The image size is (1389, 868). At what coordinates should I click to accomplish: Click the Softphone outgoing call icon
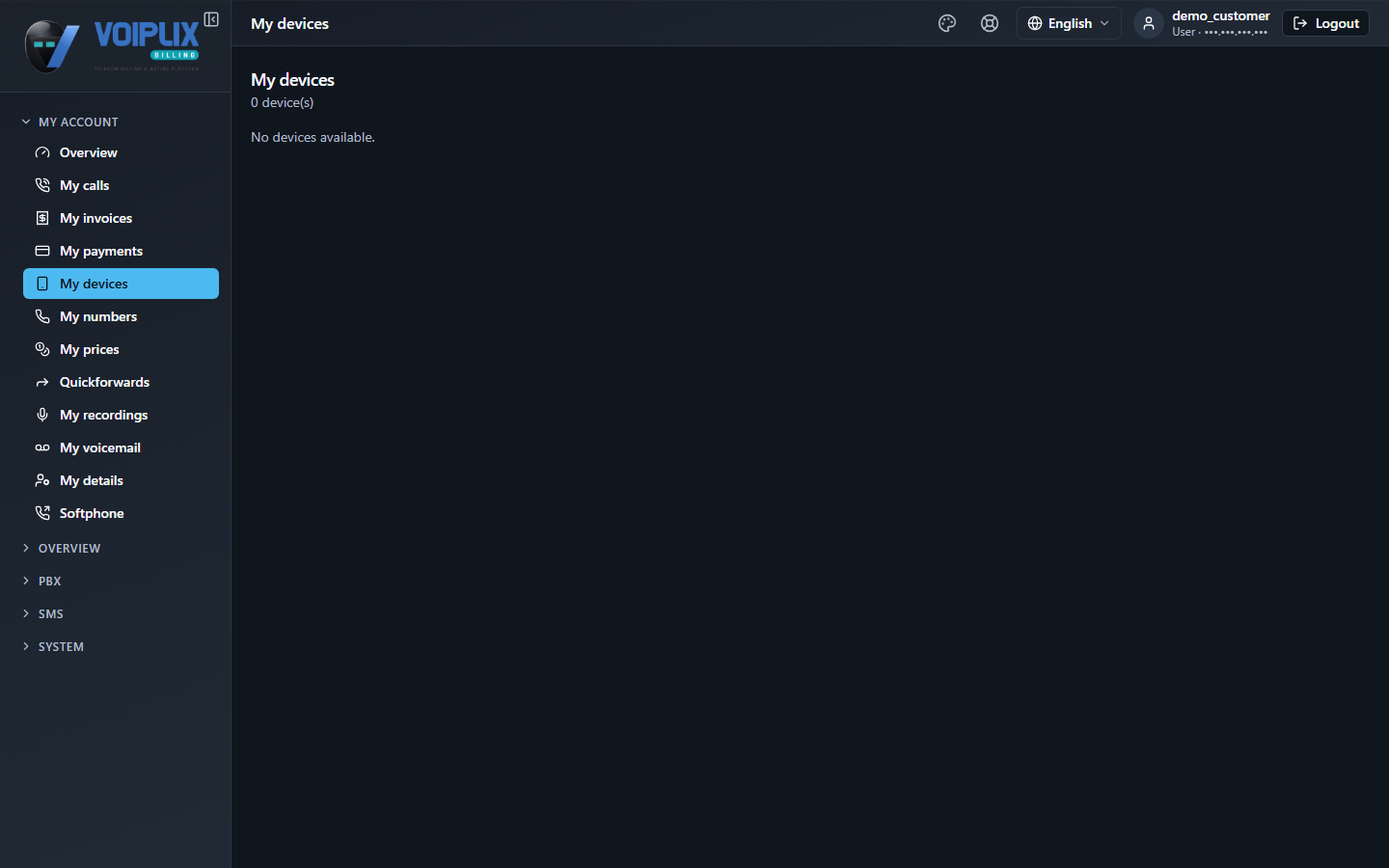[42, 513]
